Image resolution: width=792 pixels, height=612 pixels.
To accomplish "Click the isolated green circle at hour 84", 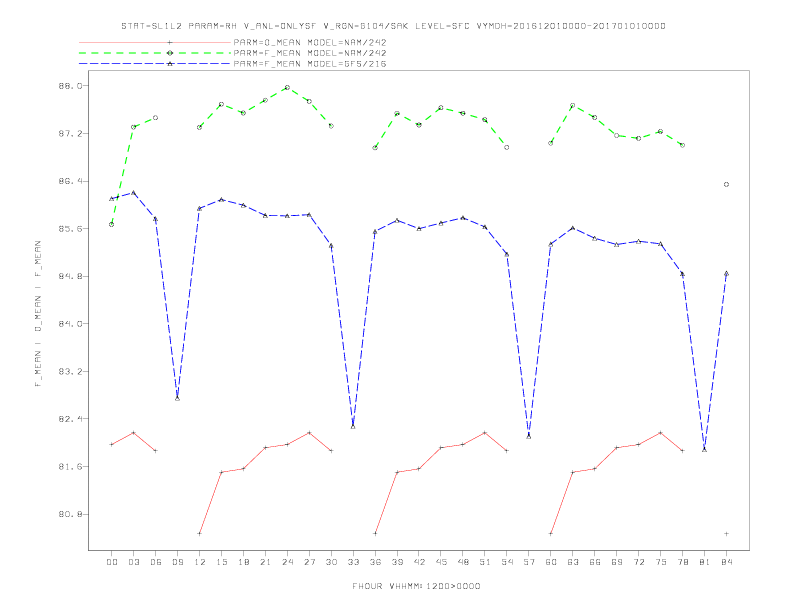I will tap(726, 184).
